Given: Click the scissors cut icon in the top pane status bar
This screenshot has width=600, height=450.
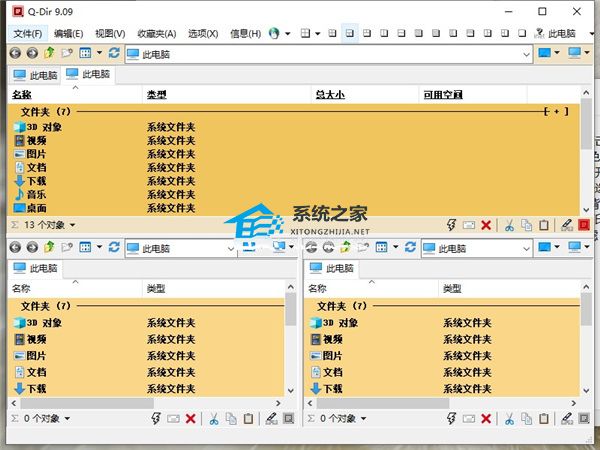Looking at the screenshot, I should tap(509, 225).
